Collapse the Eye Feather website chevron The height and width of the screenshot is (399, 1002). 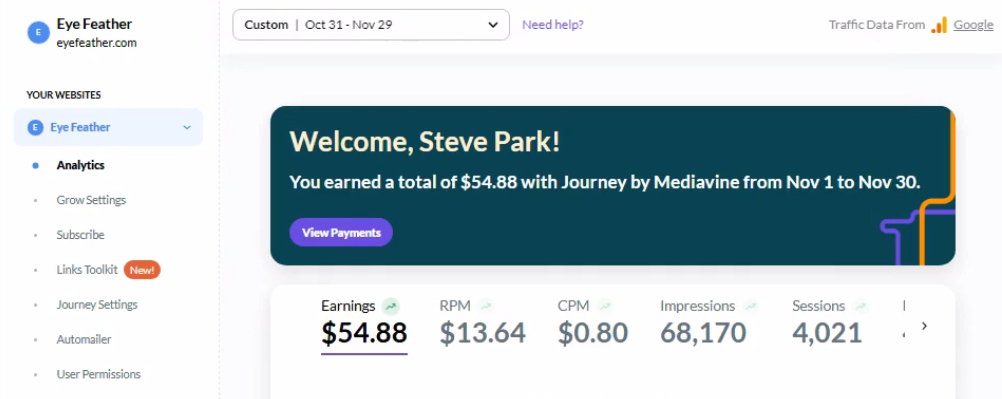187,127
